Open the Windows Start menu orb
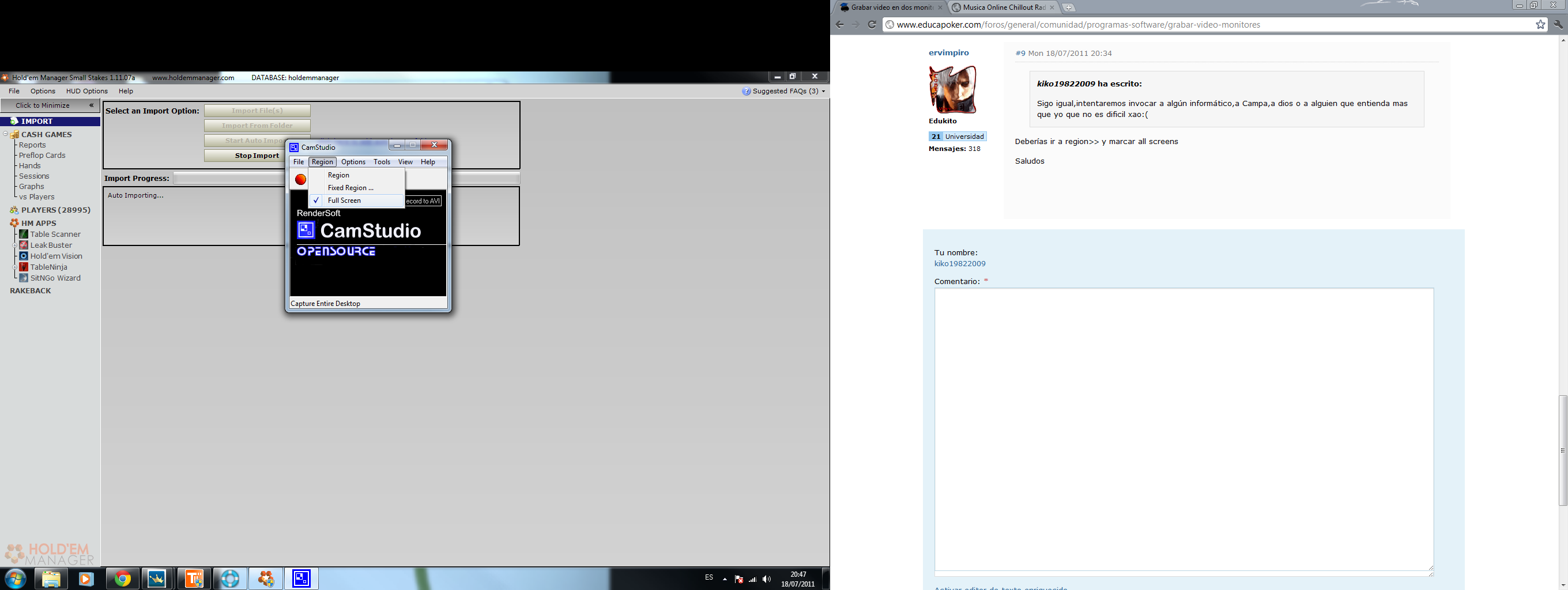Image resolution: width=1568 pixels, height=590 pixels. [15, 578]
